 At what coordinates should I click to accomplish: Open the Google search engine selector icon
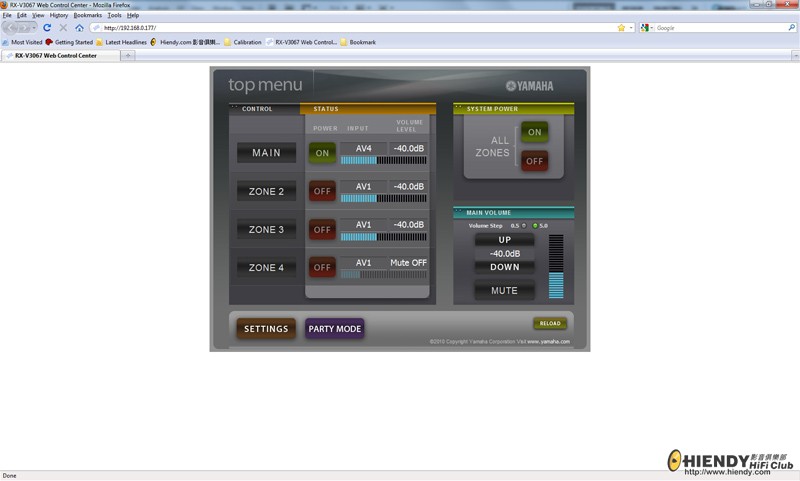pyautogui.click(x=646, y=28)
